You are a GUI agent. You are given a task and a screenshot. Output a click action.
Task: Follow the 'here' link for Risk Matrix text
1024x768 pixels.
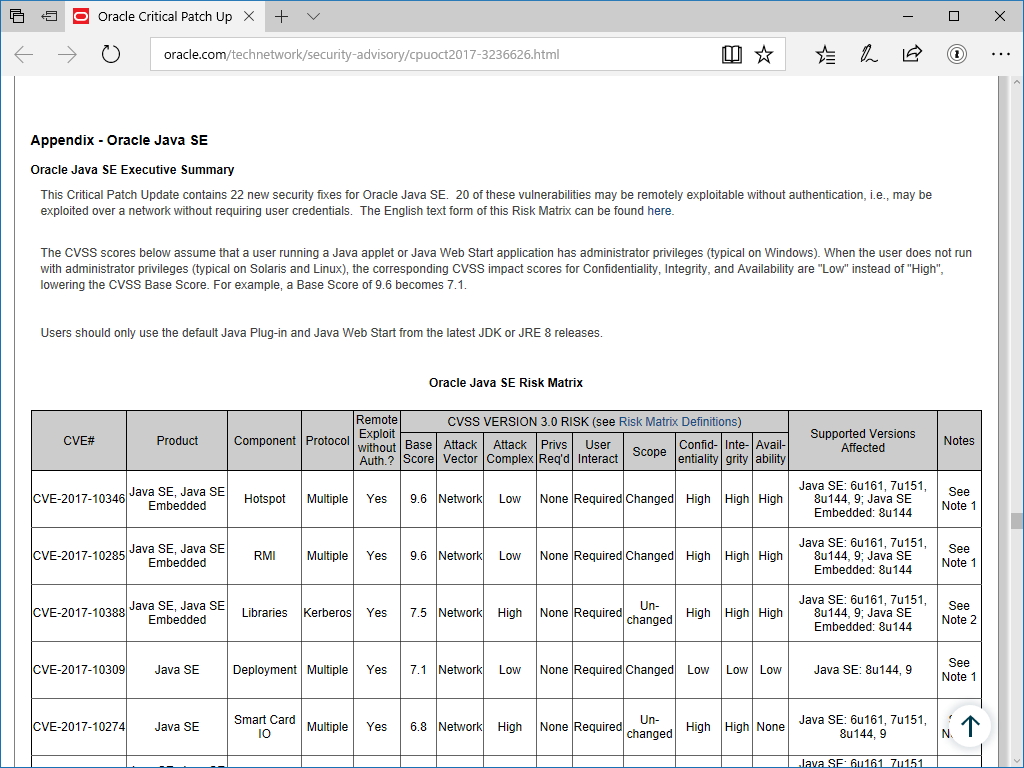click(x=659, y=211)
